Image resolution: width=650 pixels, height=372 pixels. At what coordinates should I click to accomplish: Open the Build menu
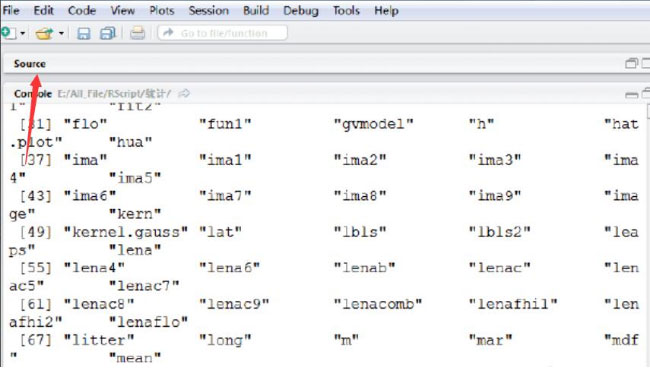pyautogui.click(x=256, y=10)
